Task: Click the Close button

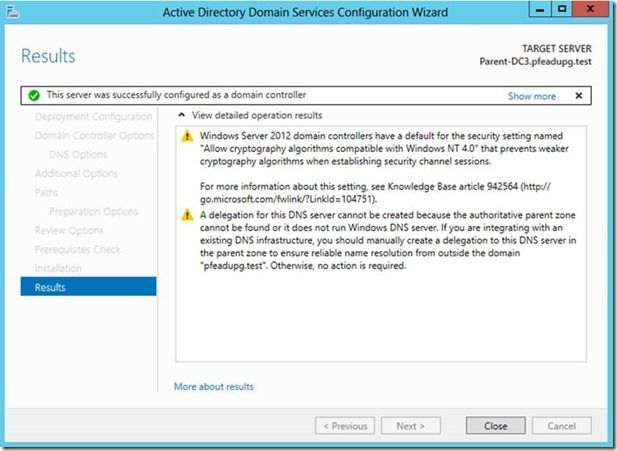Action: pos(495,426)
